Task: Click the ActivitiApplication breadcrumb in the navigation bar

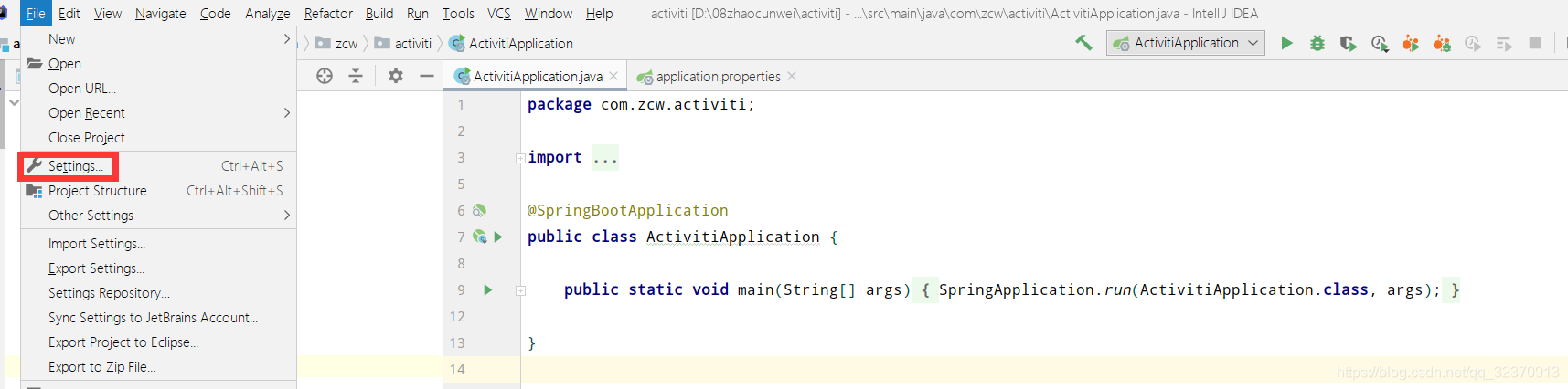Action: [x=511, y=43]
